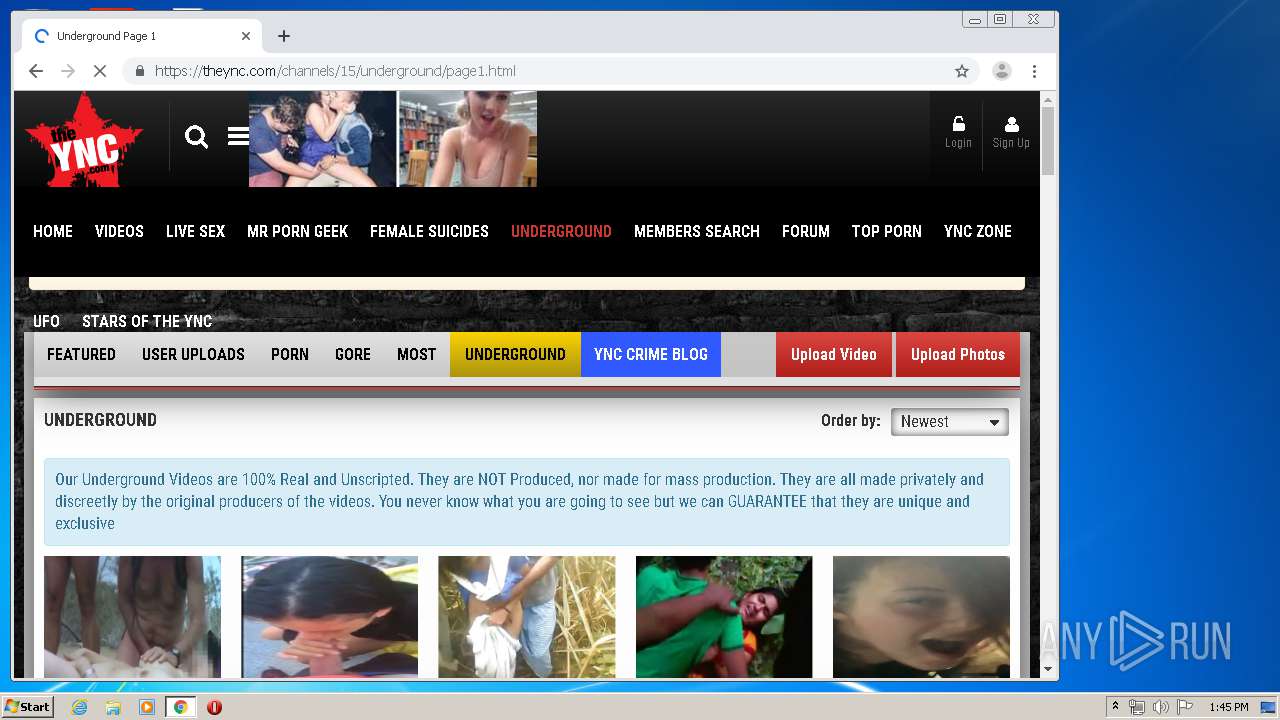Open a new tab with plus button
The width and height of the screenshot is (1280, 720).
(x=284, y=36)
